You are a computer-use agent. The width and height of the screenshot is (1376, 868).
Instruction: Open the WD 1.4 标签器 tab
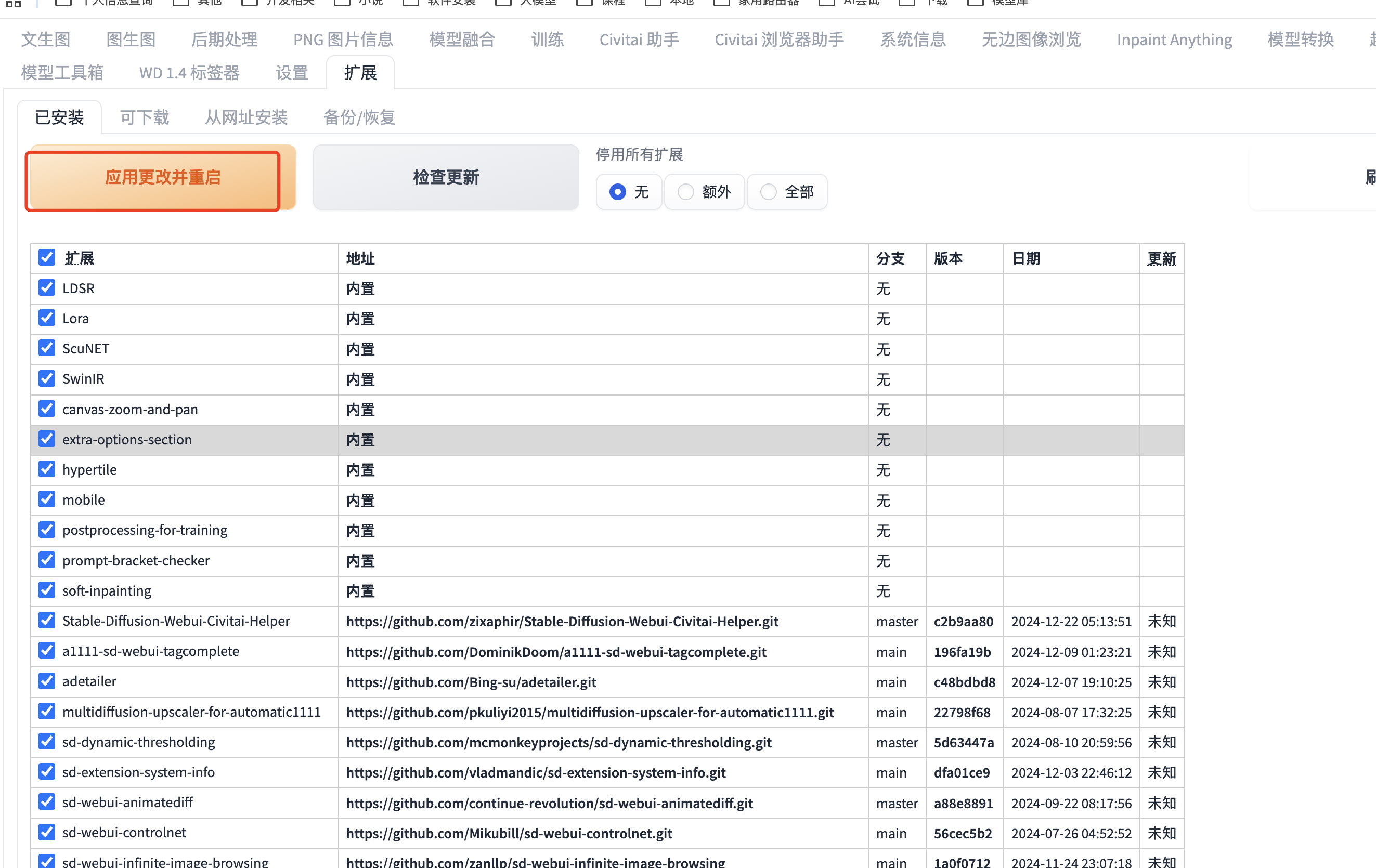pyautogui.click(x=189, y=73)
